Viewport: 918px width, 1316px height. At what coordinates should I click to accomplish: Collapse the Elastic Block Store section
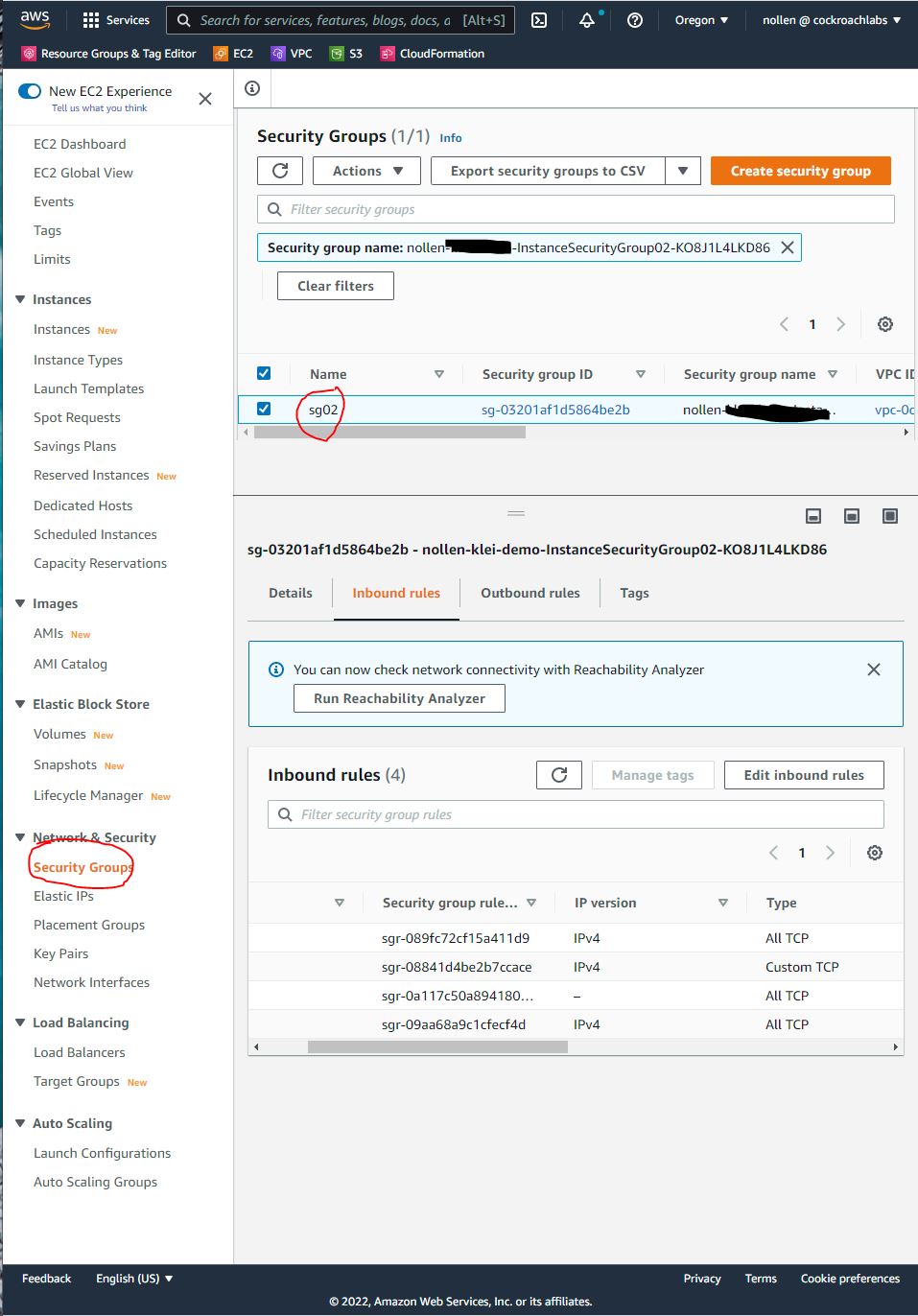(x=20, y=704)
